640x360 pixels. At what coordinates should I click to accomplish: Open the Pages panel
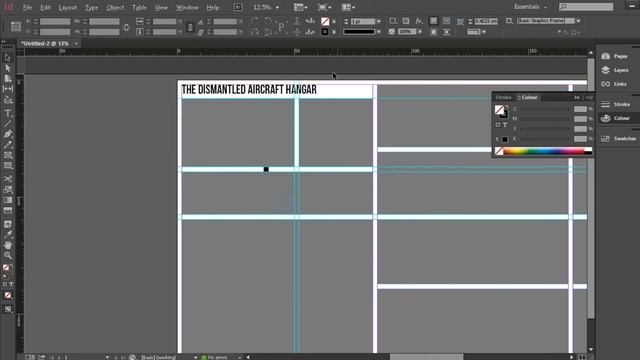[615, 56]
